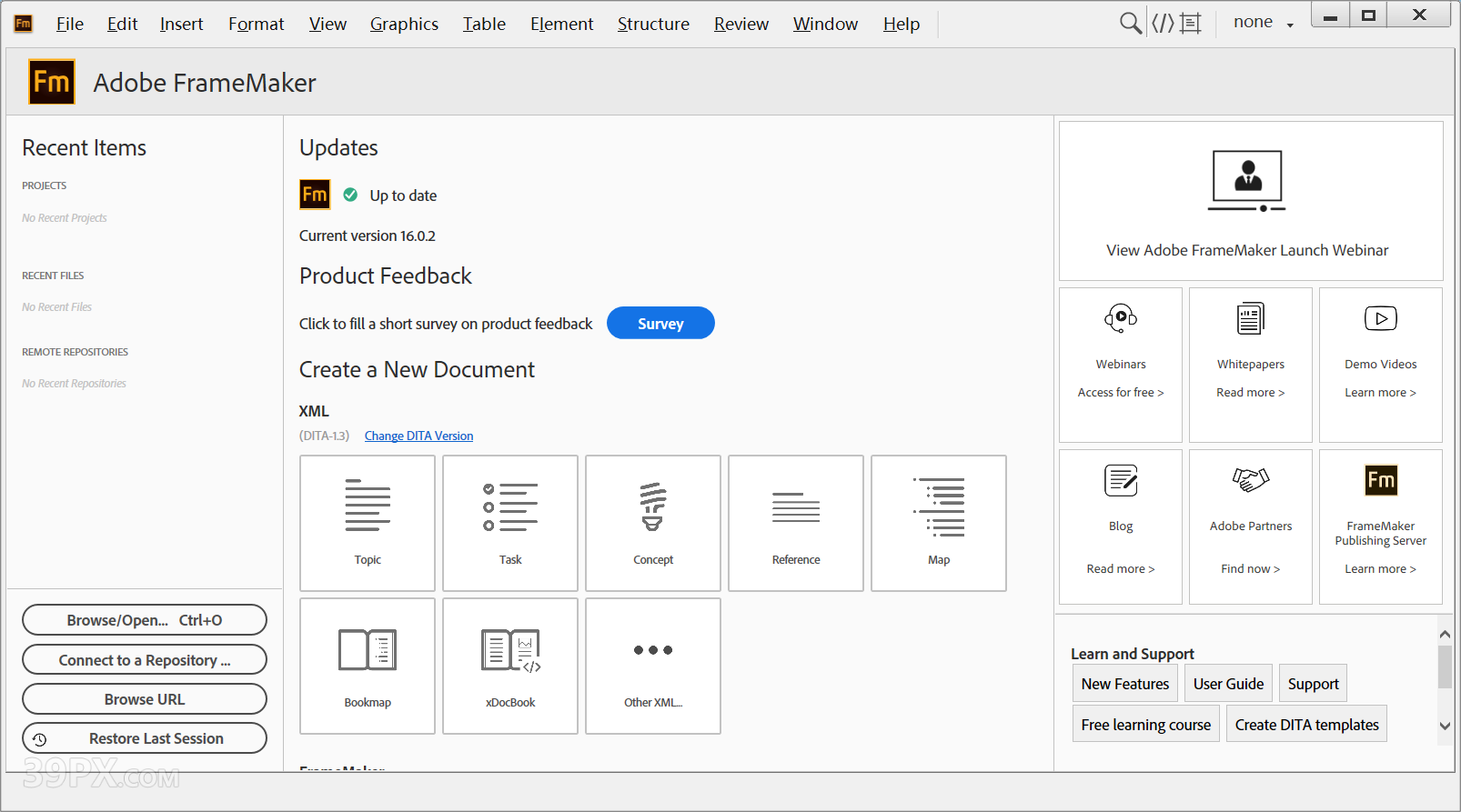Click Adobe Partners 'Find now >' link
Viewport: 1461px width, 812px height.
[x=1251, y=569]
